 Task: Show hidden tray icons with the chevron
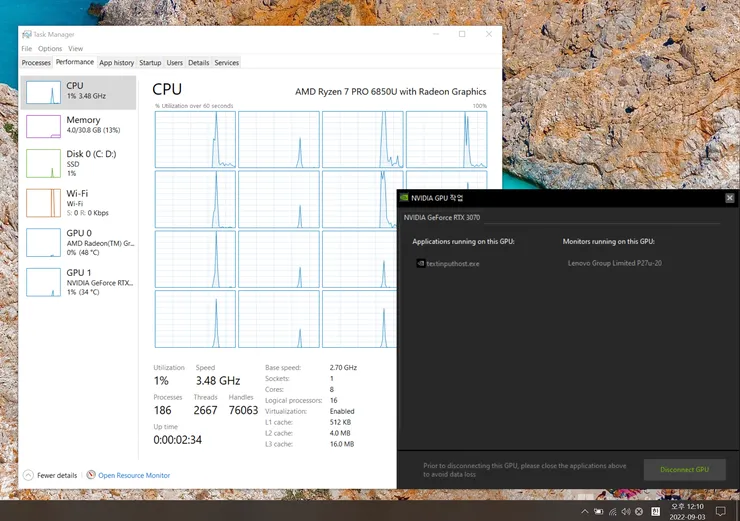pos(585,512)
